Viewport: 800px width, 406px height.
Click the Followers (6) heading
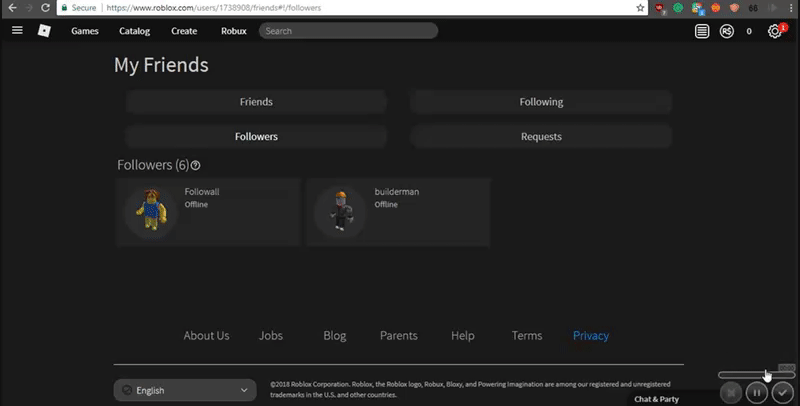pyautogui.click(x=153, y=165)
